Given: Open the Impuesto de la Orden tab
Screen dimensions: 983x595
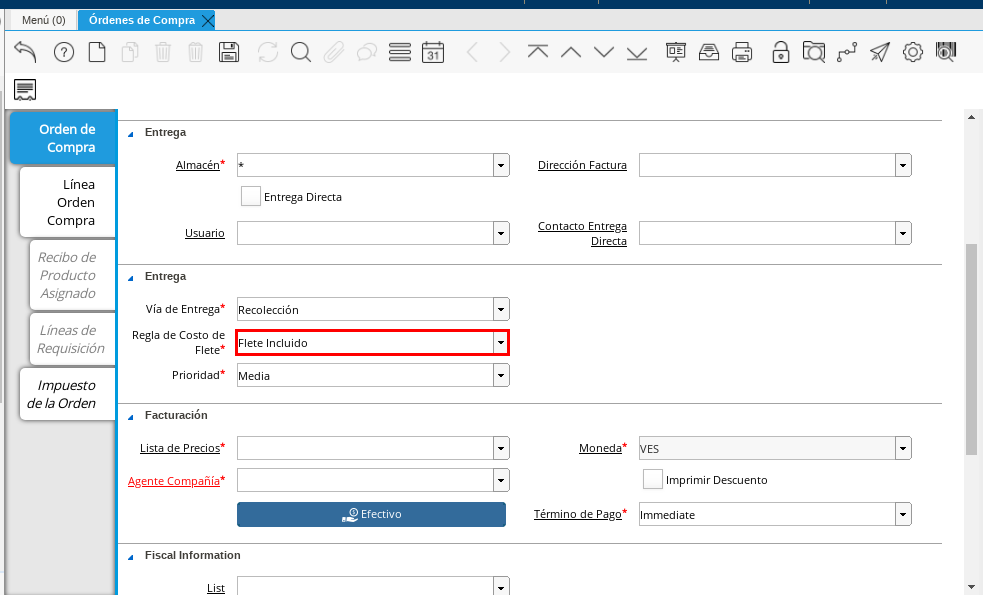Looking at the screenshot, I should coord(66,394).
